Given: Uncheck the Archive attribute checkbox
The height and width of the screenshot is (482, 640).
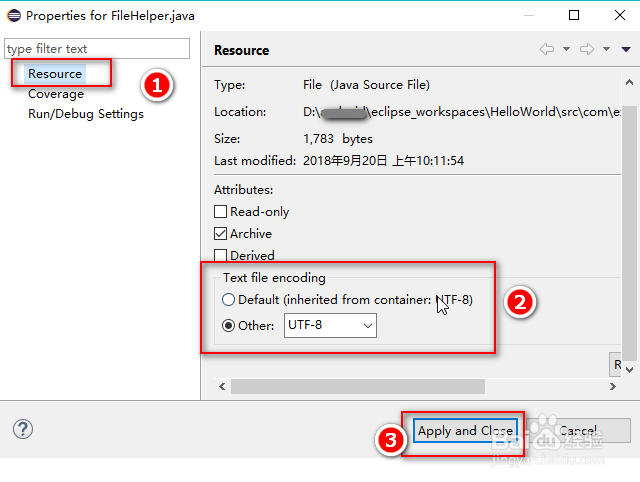Looking at the screenshot, I should click(x=221, y=234).
